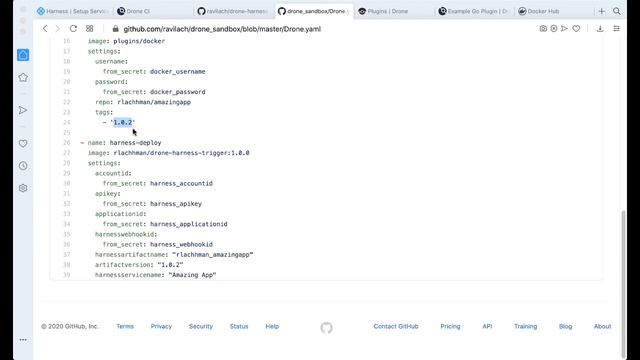640x360 pixels.
Task: Click 'docker_password' secret value
Action: pyautogui.click(x=178, y=92)
